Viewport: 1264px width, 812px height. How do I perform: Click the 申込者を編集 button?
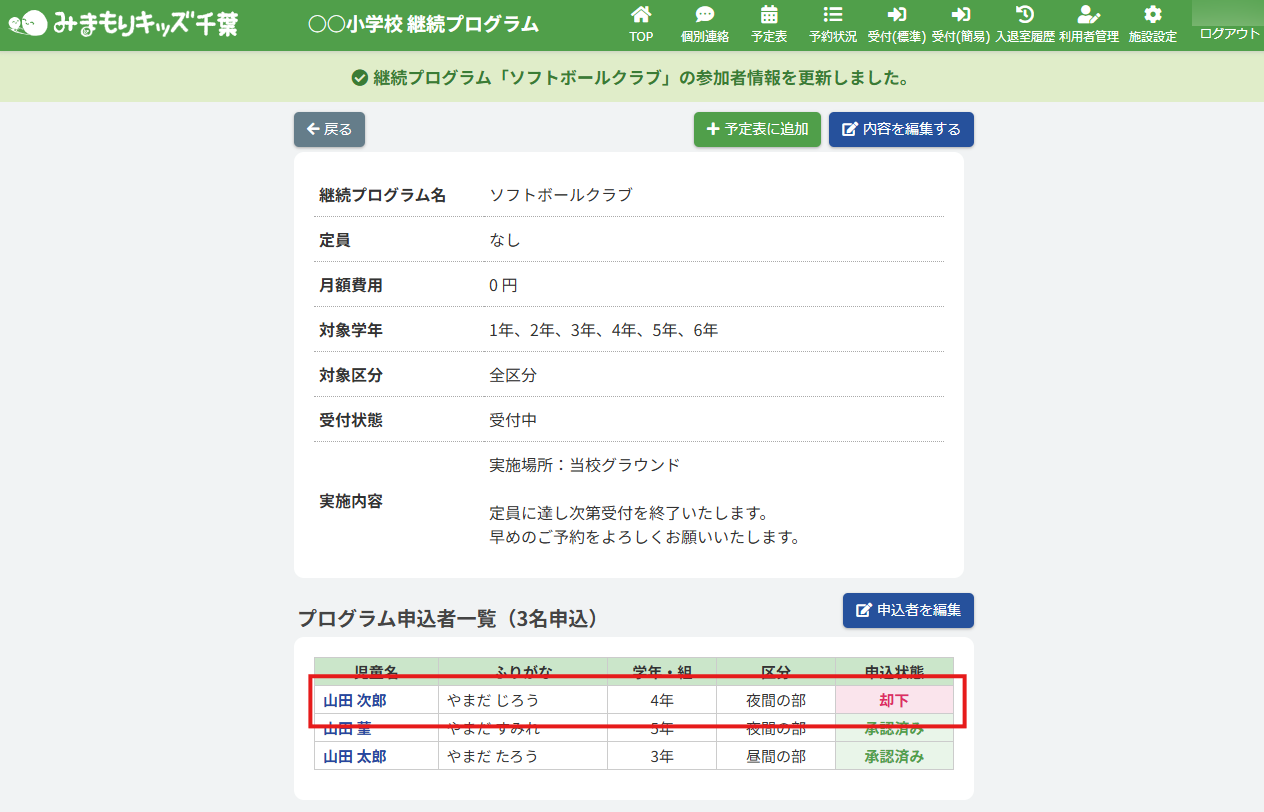[x=907, y=610]
